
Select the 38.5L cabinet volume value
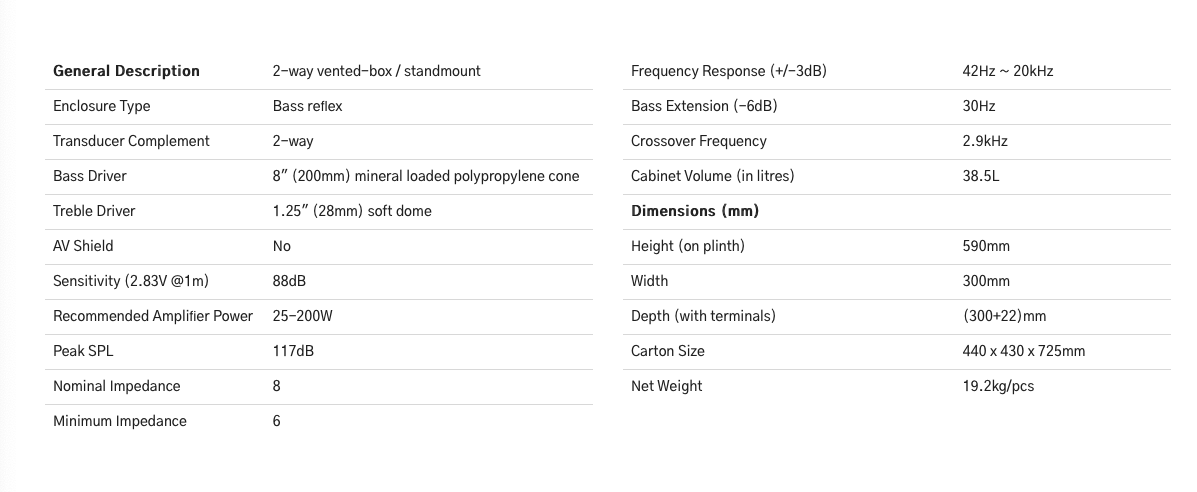(981, 176)
